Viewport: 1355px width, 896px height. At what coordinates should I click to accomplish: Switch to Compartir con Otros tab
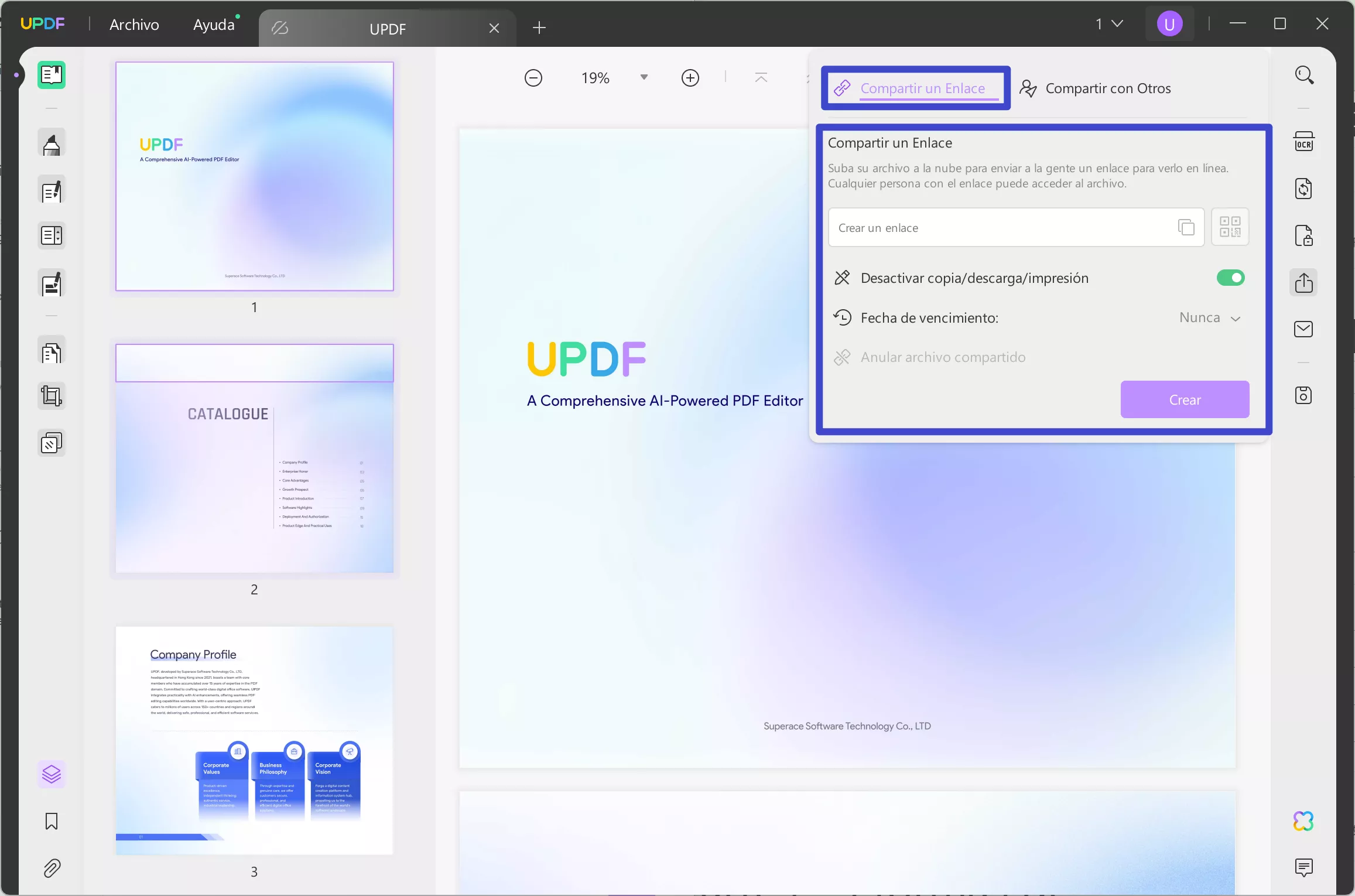click(x=1095, y=88)
